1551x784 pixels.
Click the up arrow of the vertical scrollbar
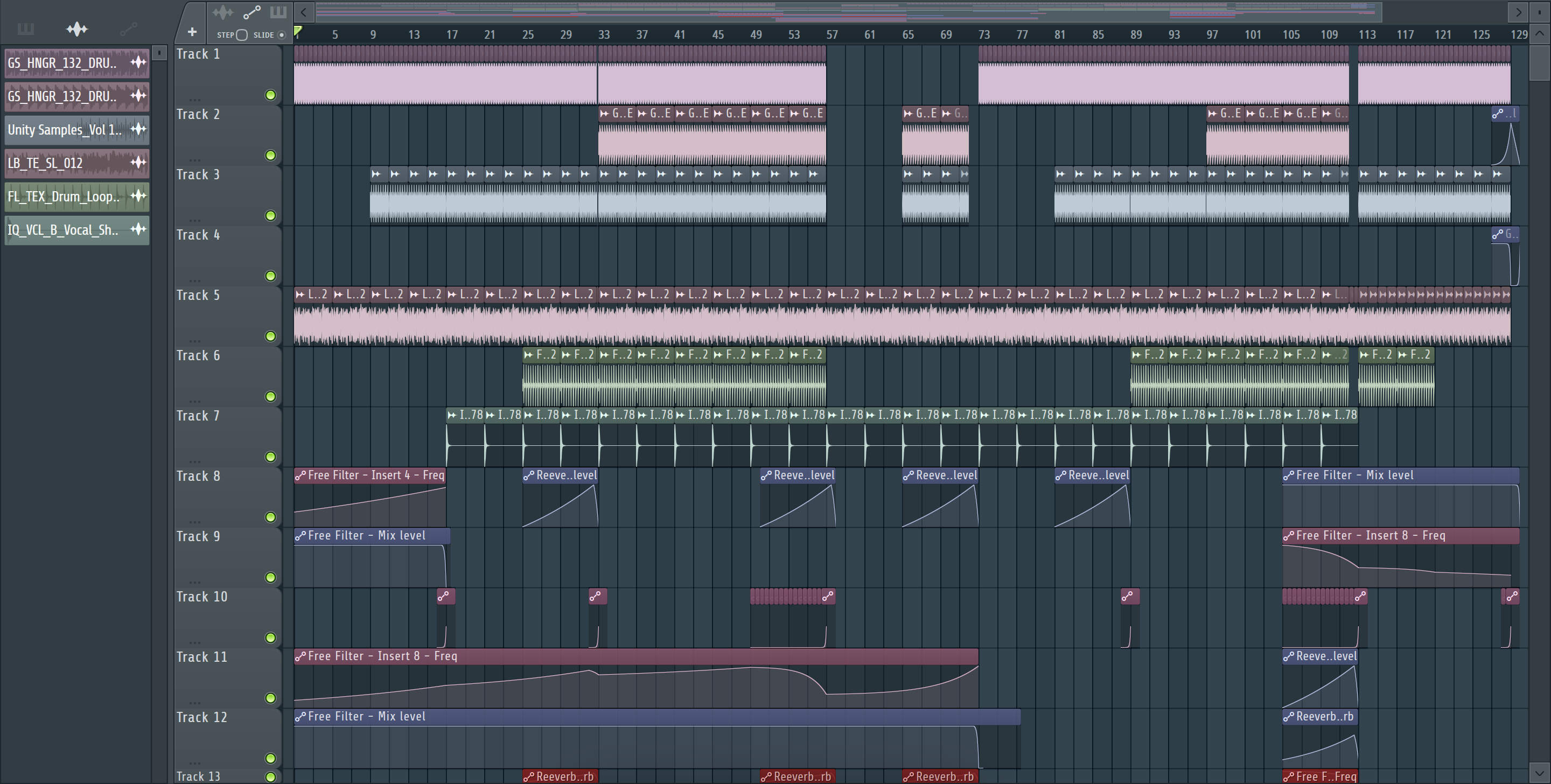point(1540,34)
